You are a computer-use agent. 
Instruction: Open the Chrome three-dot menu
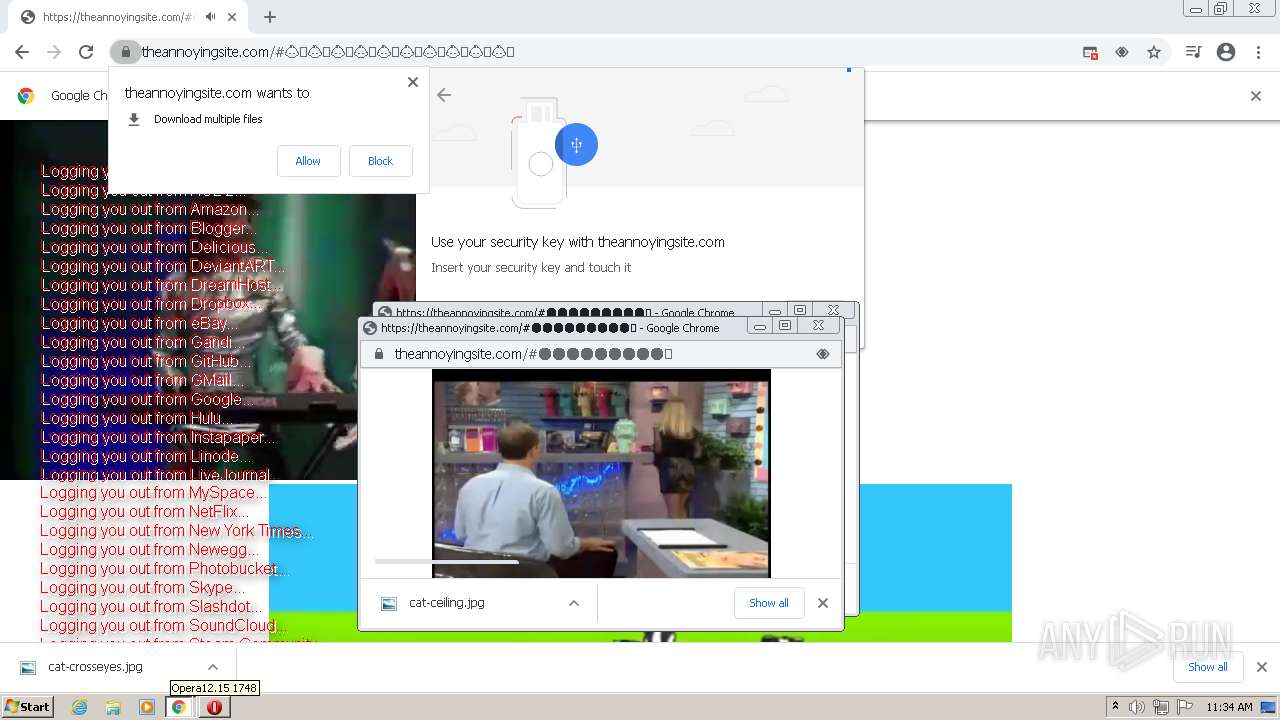coord(1258,52)
